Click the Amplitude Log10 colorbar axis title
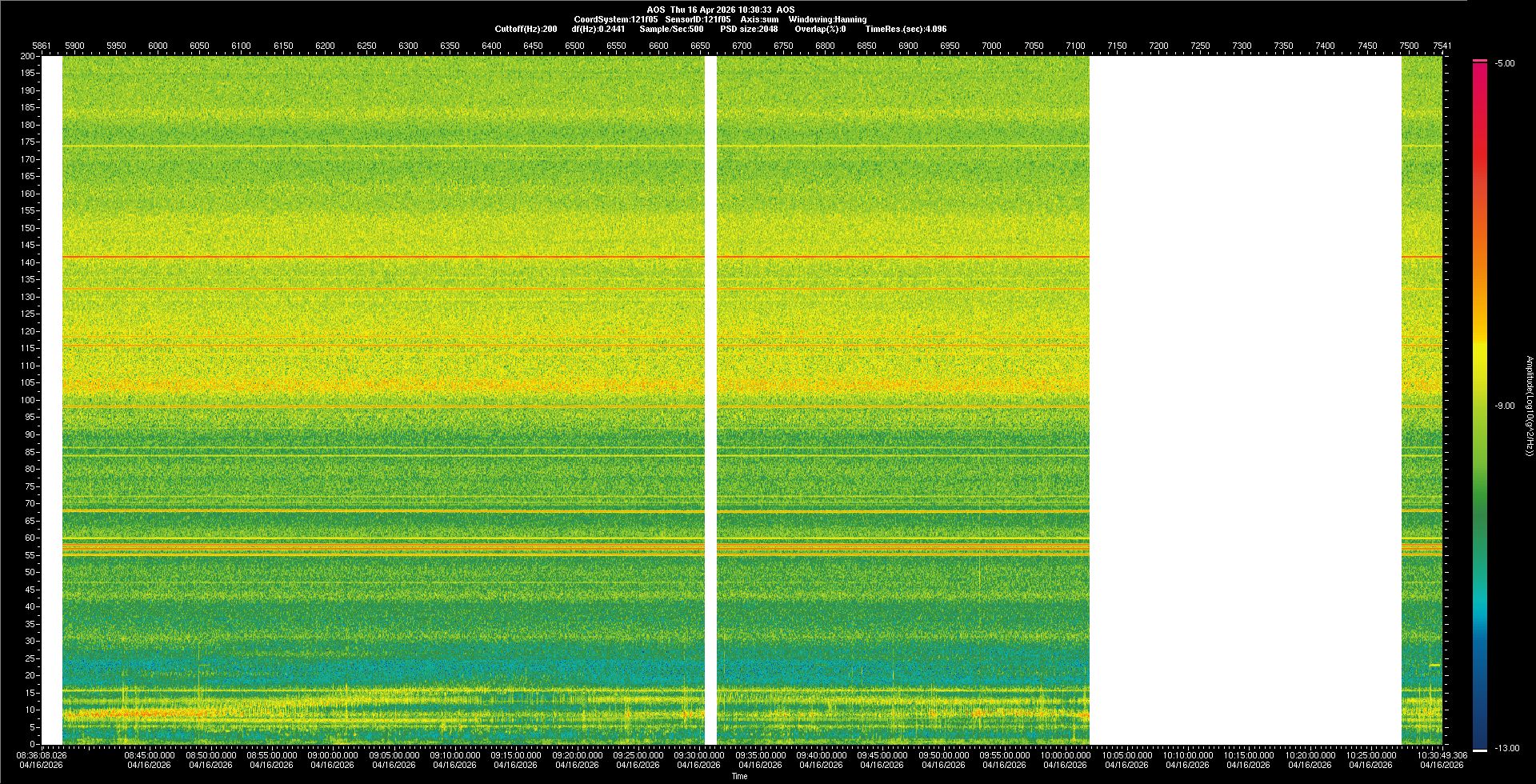This screenshot has height=784, width=1536. (1529, 406)
